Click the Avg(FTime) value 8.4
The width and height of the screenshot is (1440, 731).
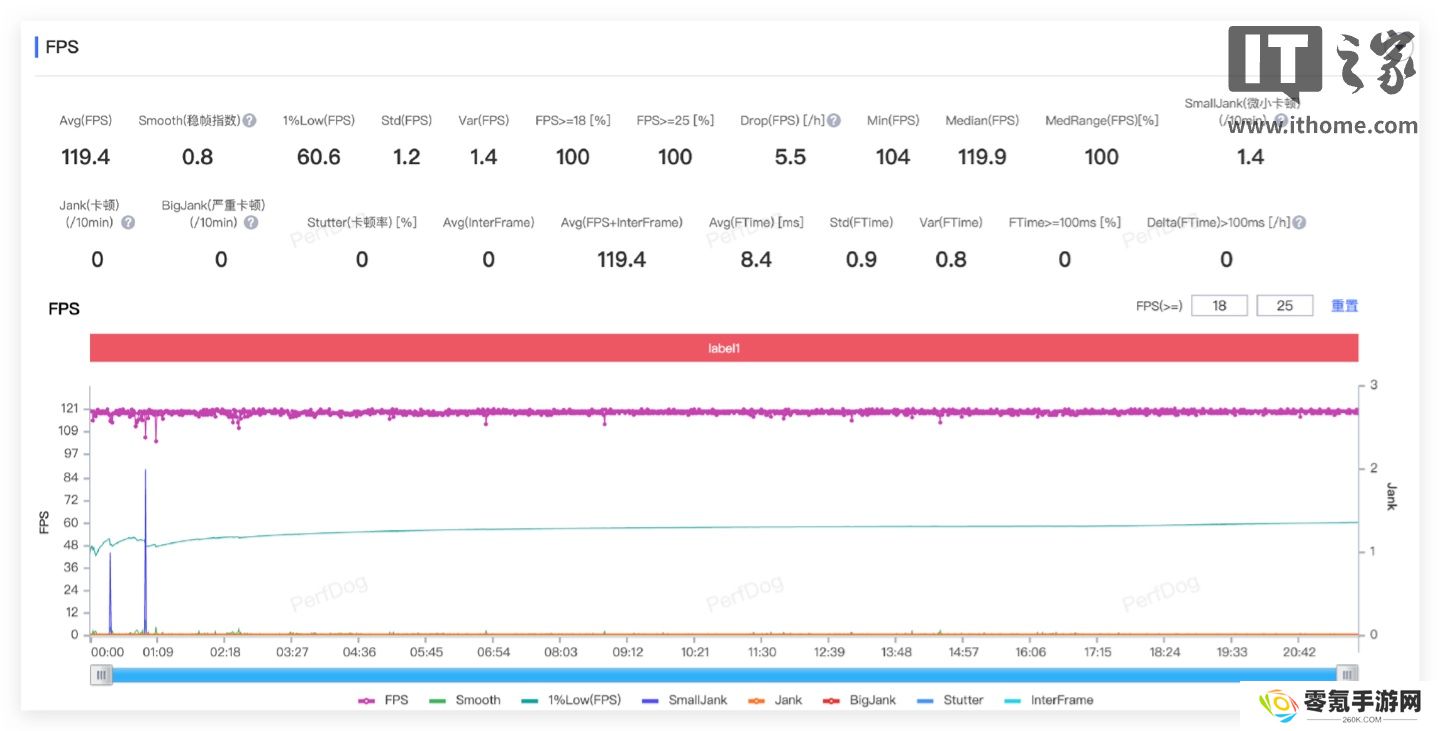pos(756,260)
